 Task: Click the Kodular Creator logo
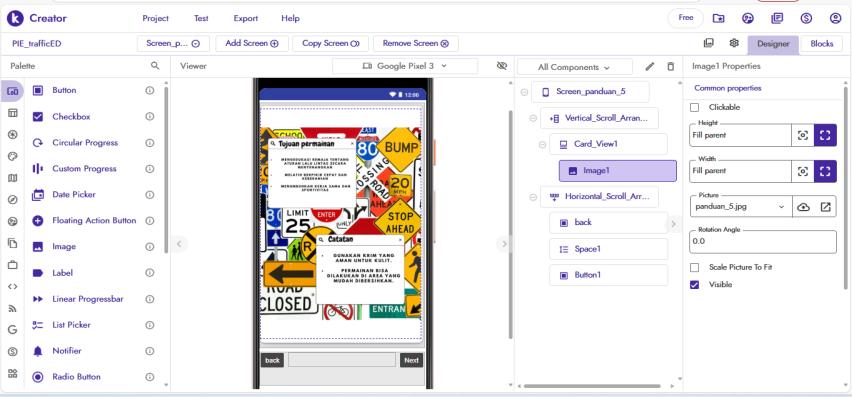pyautogui.click(x=15, y=18)
